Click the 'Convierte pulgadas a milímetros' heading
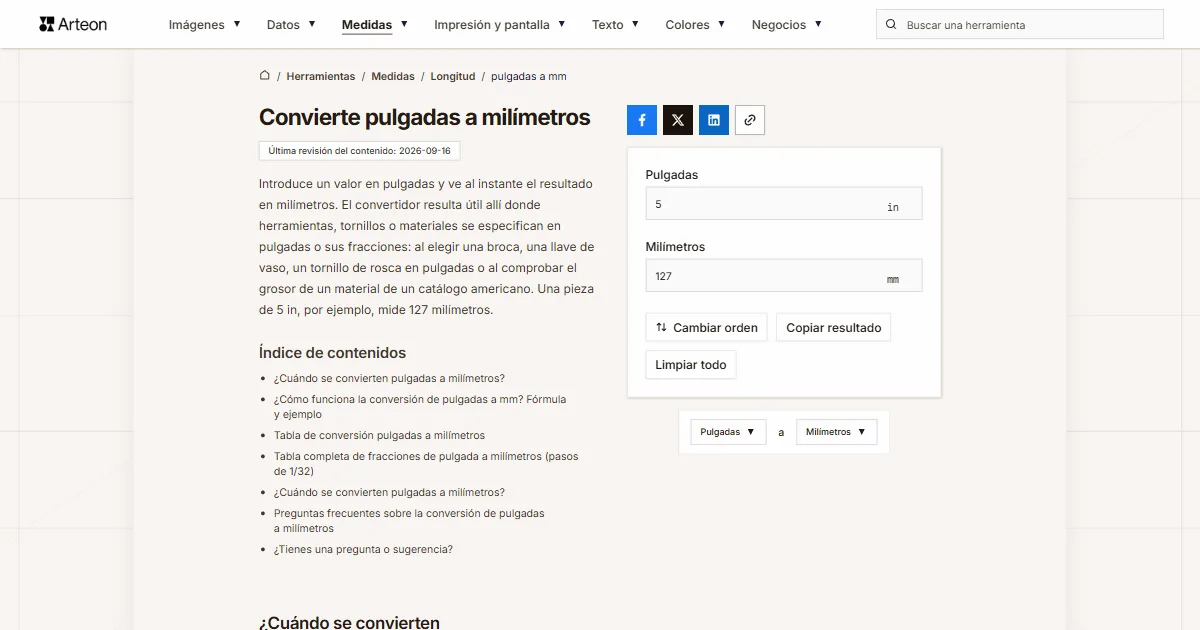This screenshot has width=1200, height=630. click(x=425, y=117)
